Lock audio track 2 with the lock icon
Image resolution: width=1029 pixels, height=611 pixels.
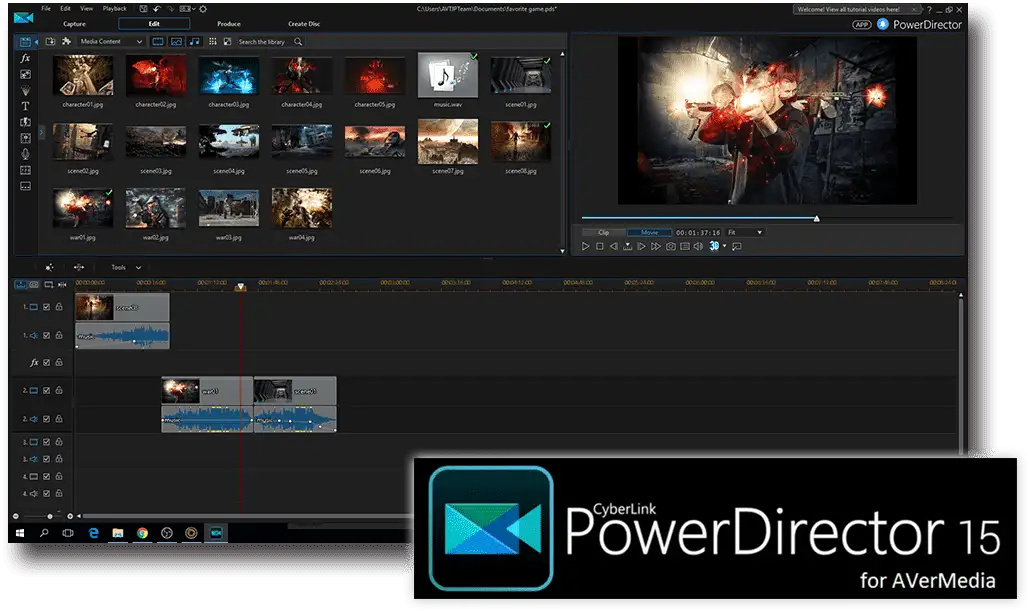pyautogui.click(x=59, y=418)
